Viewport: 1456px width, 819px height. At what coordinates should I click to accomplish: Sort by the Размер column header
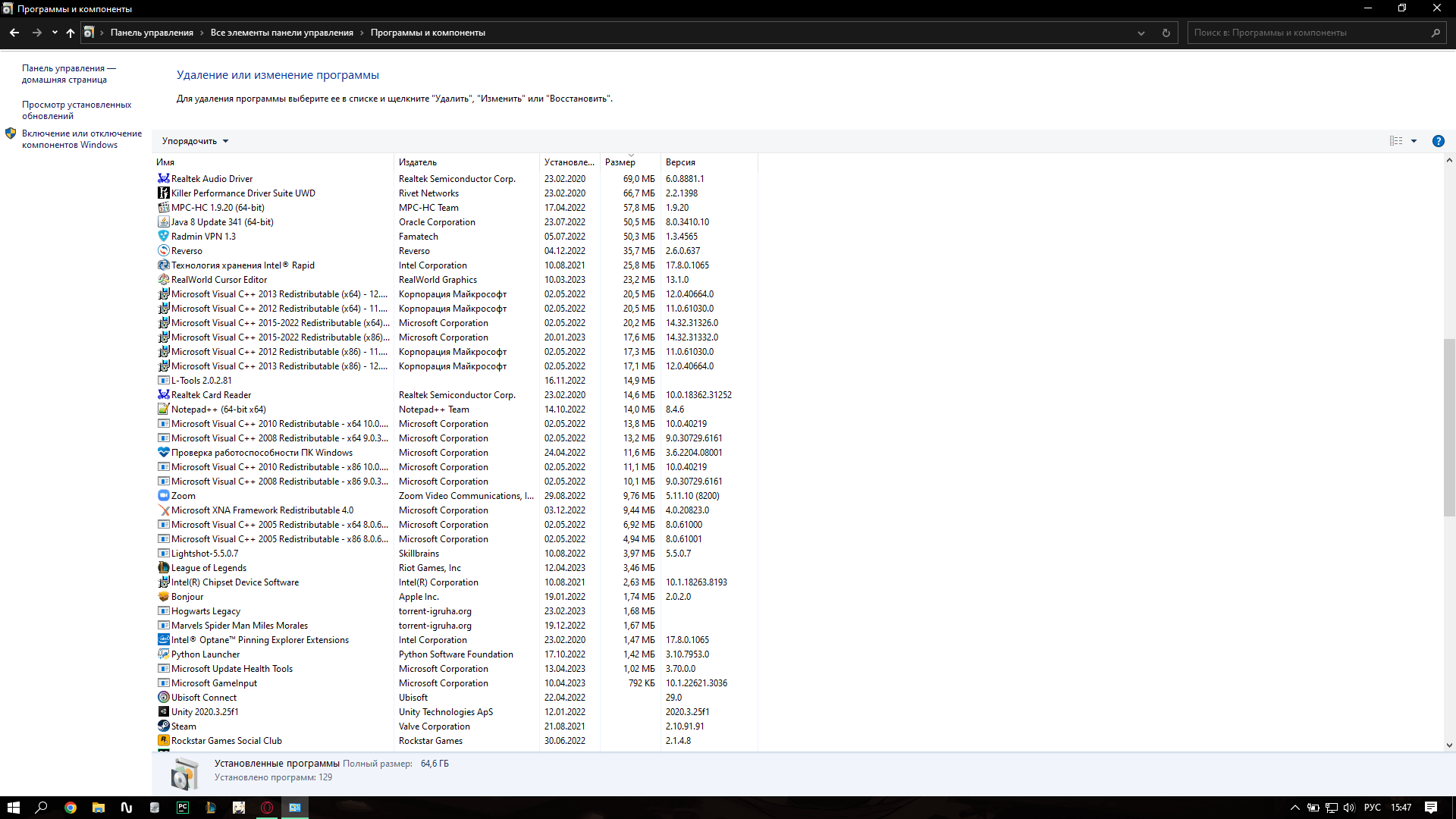pos(630,162)
